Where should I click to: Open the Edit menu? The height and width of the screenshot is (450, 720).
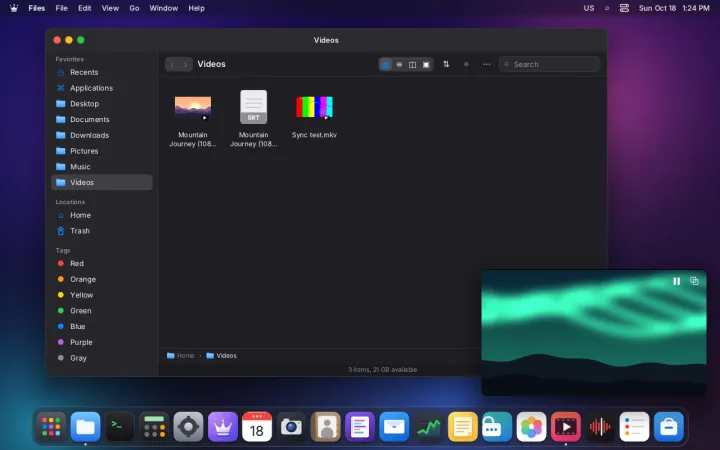(x=84, y=8)
